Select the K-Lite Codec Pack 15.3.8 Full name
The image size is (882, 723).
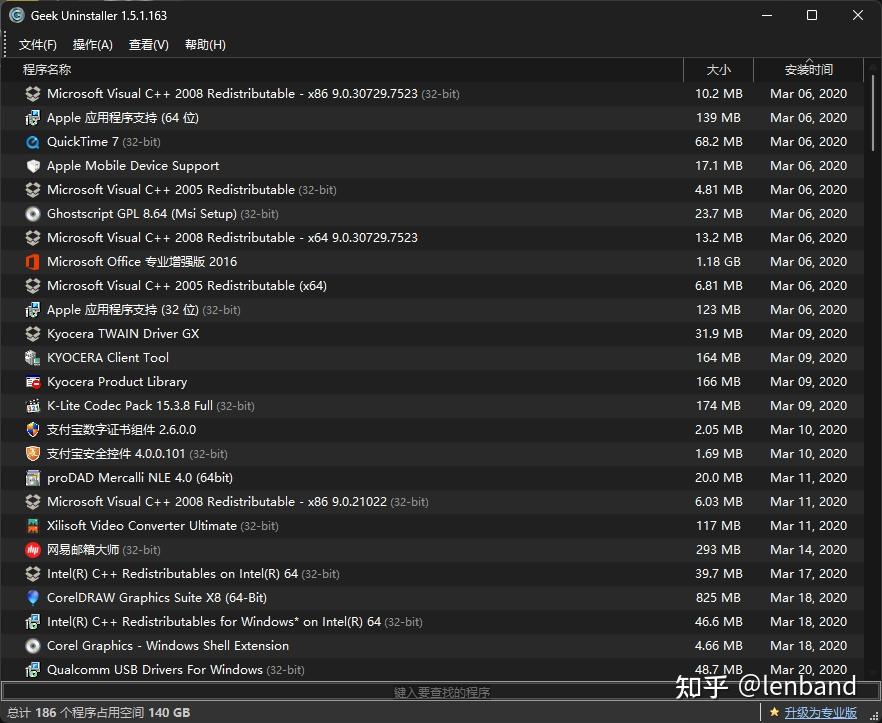coord(130,406)
